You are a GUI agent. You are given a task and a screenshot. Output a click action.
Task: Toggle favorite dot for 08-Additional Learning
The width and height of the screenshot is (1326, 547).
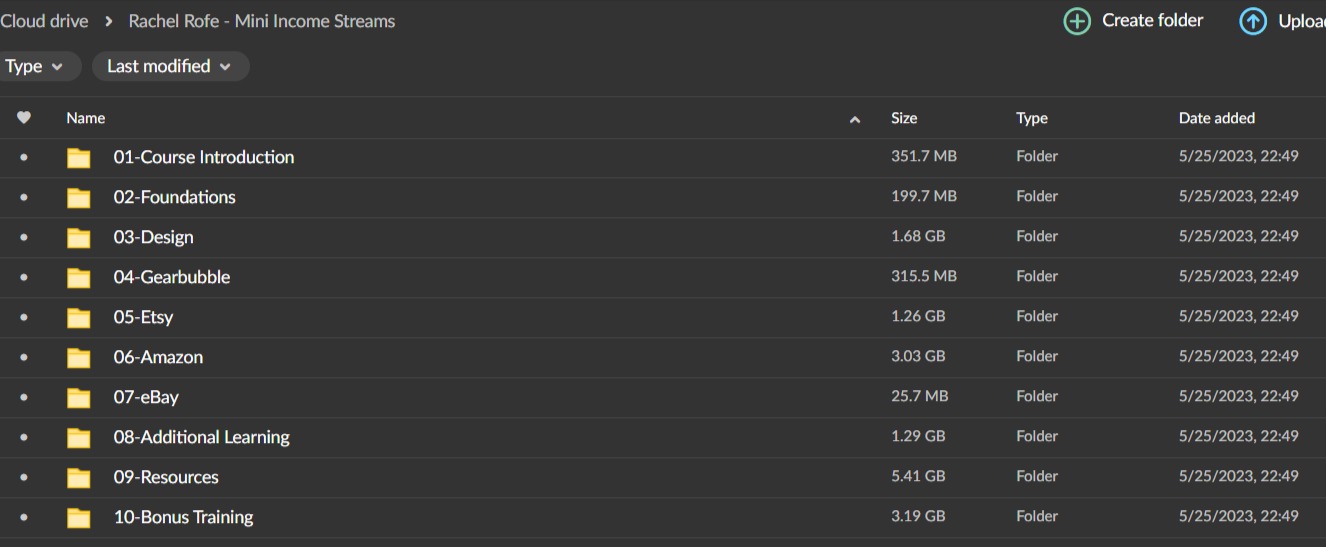(x=24, y=437)
